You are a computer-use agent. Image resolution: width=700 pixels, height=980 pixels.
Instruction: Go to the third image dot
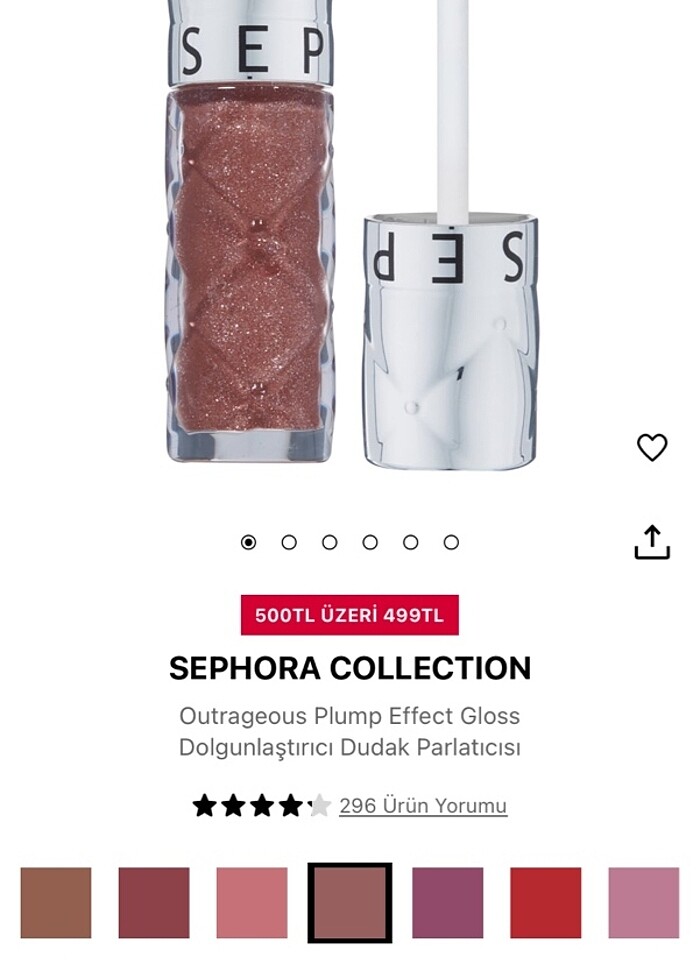coord(329,542)
